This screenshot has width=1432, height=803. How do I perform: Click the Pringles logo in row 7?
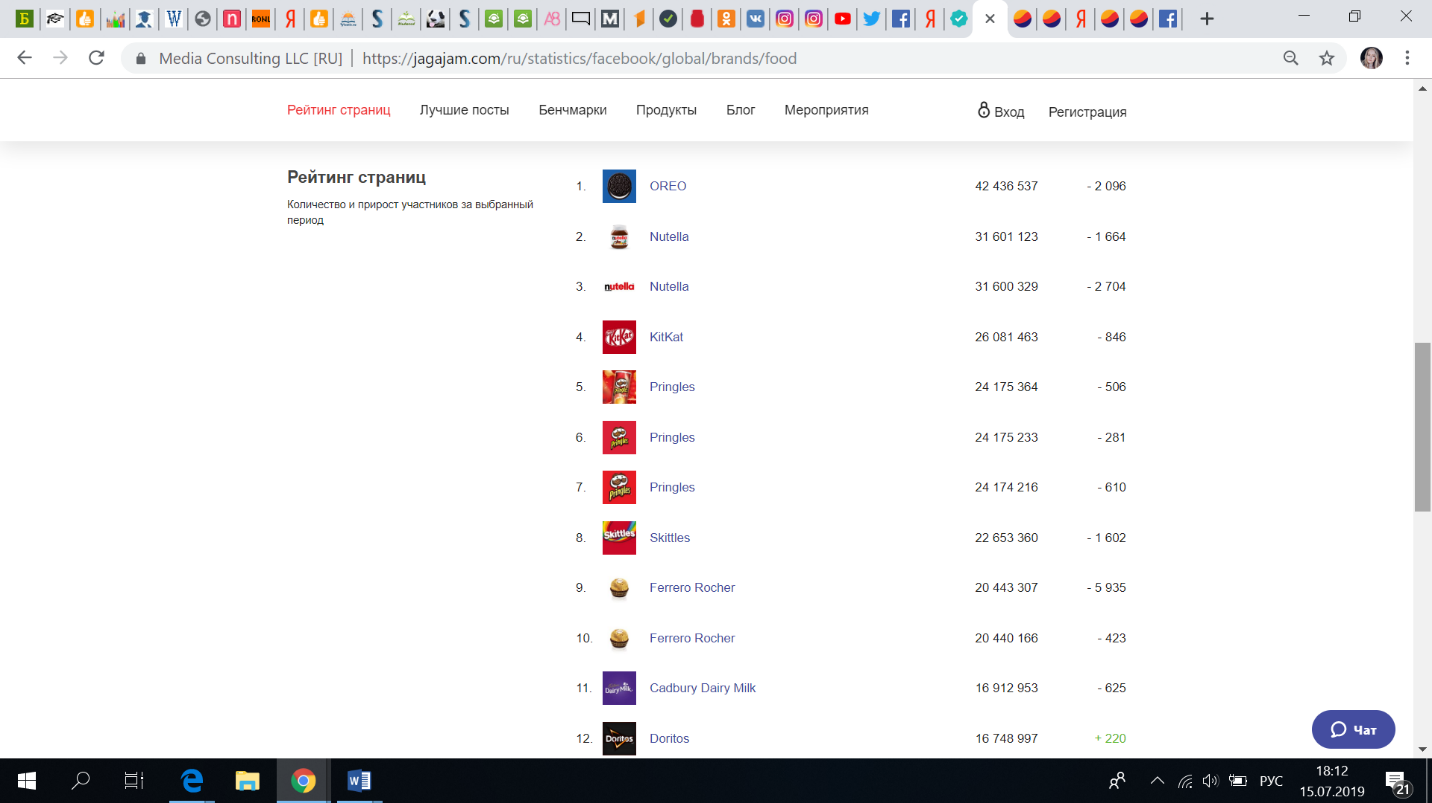pos(619,488)
